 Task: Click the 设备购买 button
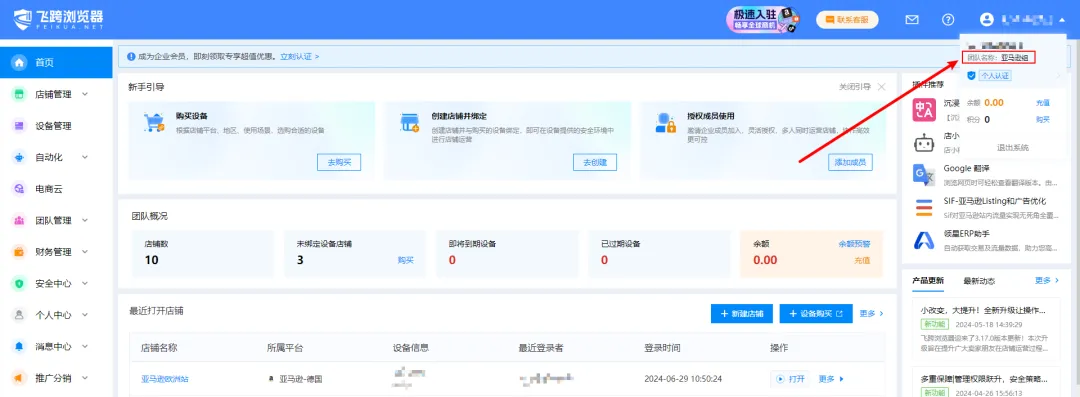[x=816, y=314]
